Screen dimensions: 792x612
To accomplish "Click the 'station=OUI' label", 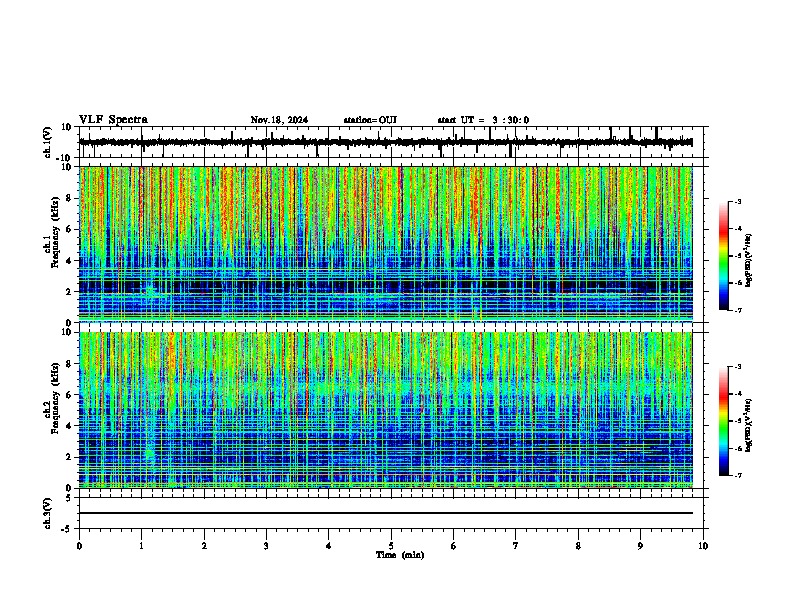I will pyautogui.click(x=370, y=120).
